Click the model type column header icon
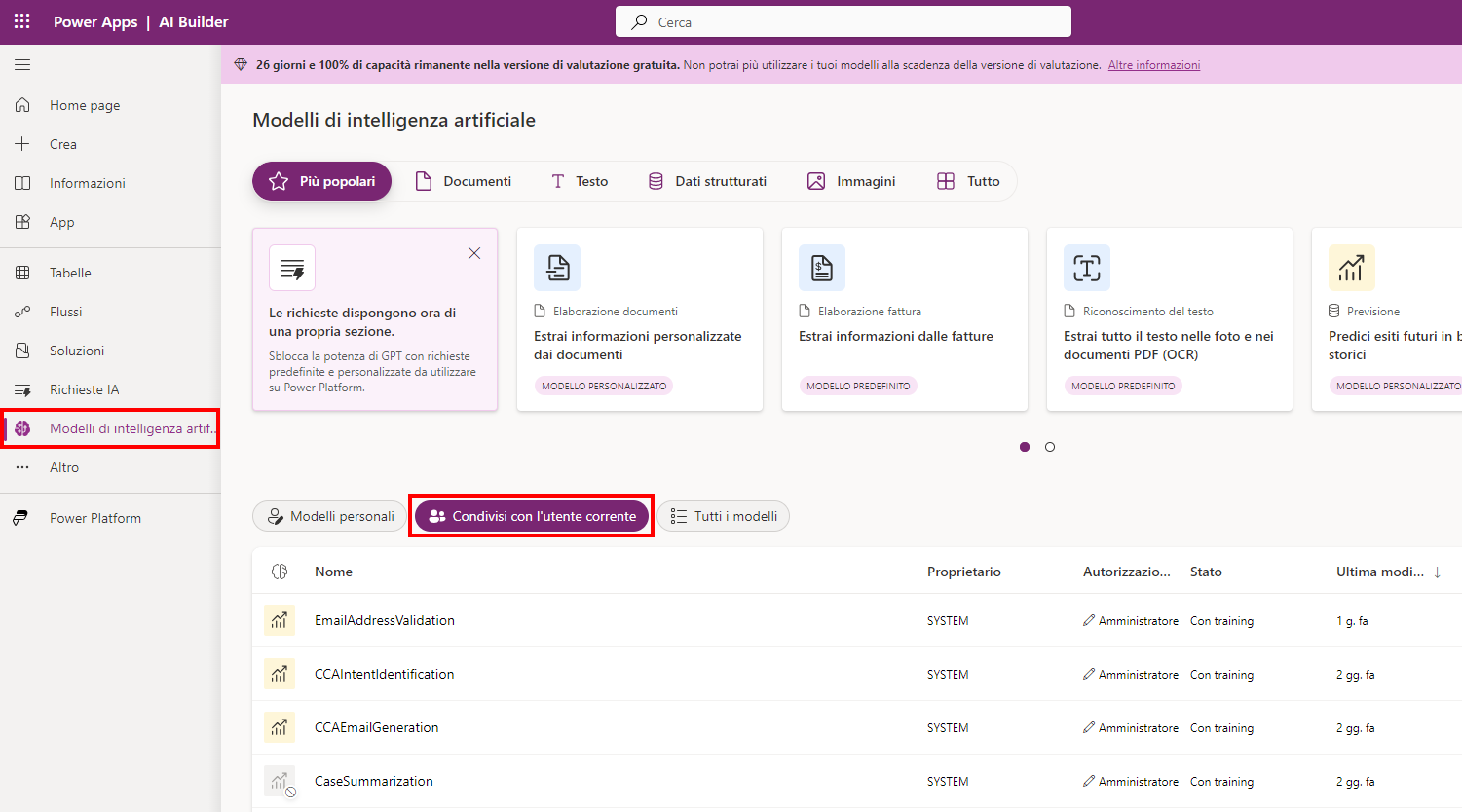The width and height of the screenshot is (1462, 812). coord(280,572)
